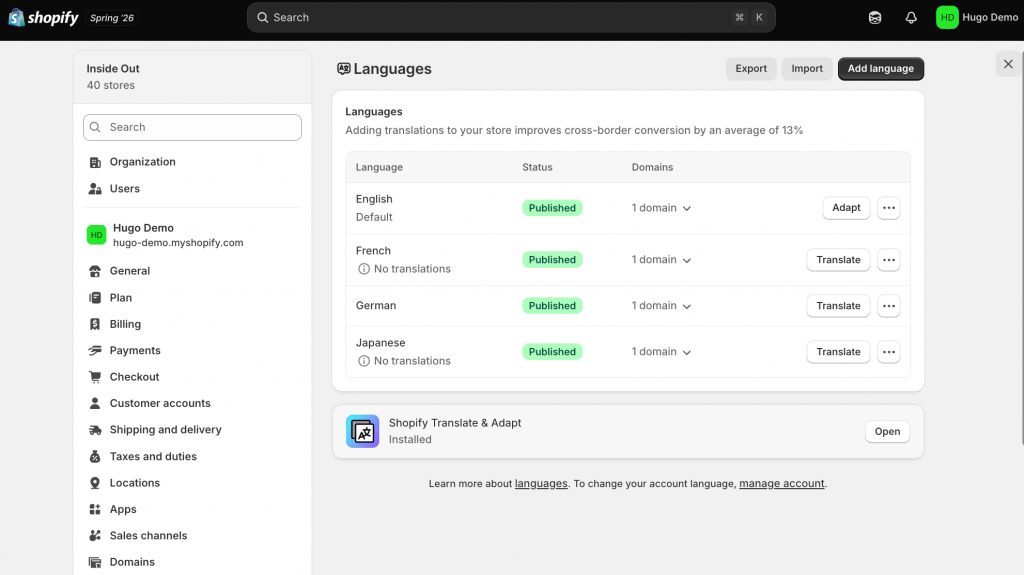
Task: Click Translate for French
Action: 838,260
